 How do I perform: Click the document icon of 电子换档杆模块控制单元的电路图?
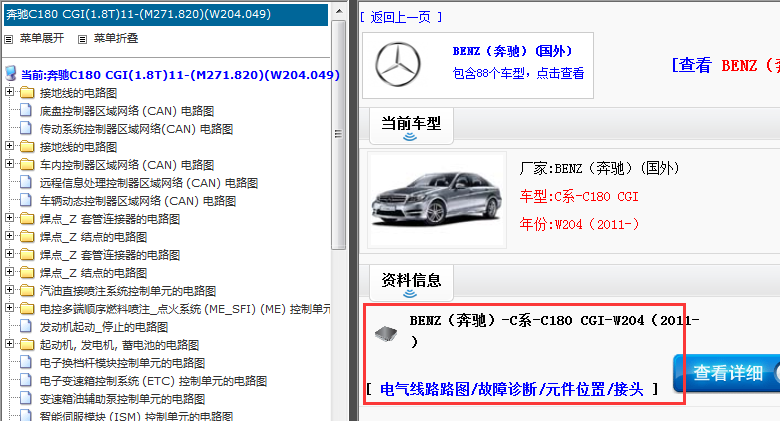tap(25, 362)
